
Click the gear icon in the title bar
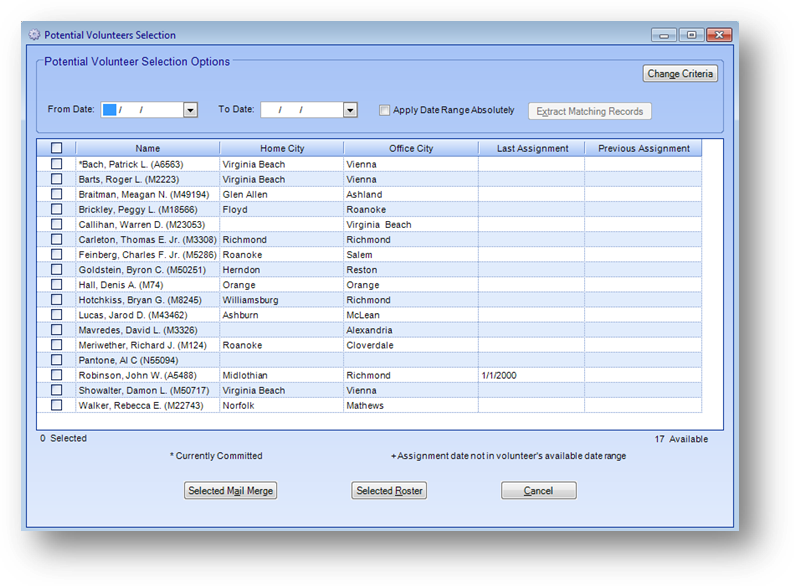coord(34,35)
